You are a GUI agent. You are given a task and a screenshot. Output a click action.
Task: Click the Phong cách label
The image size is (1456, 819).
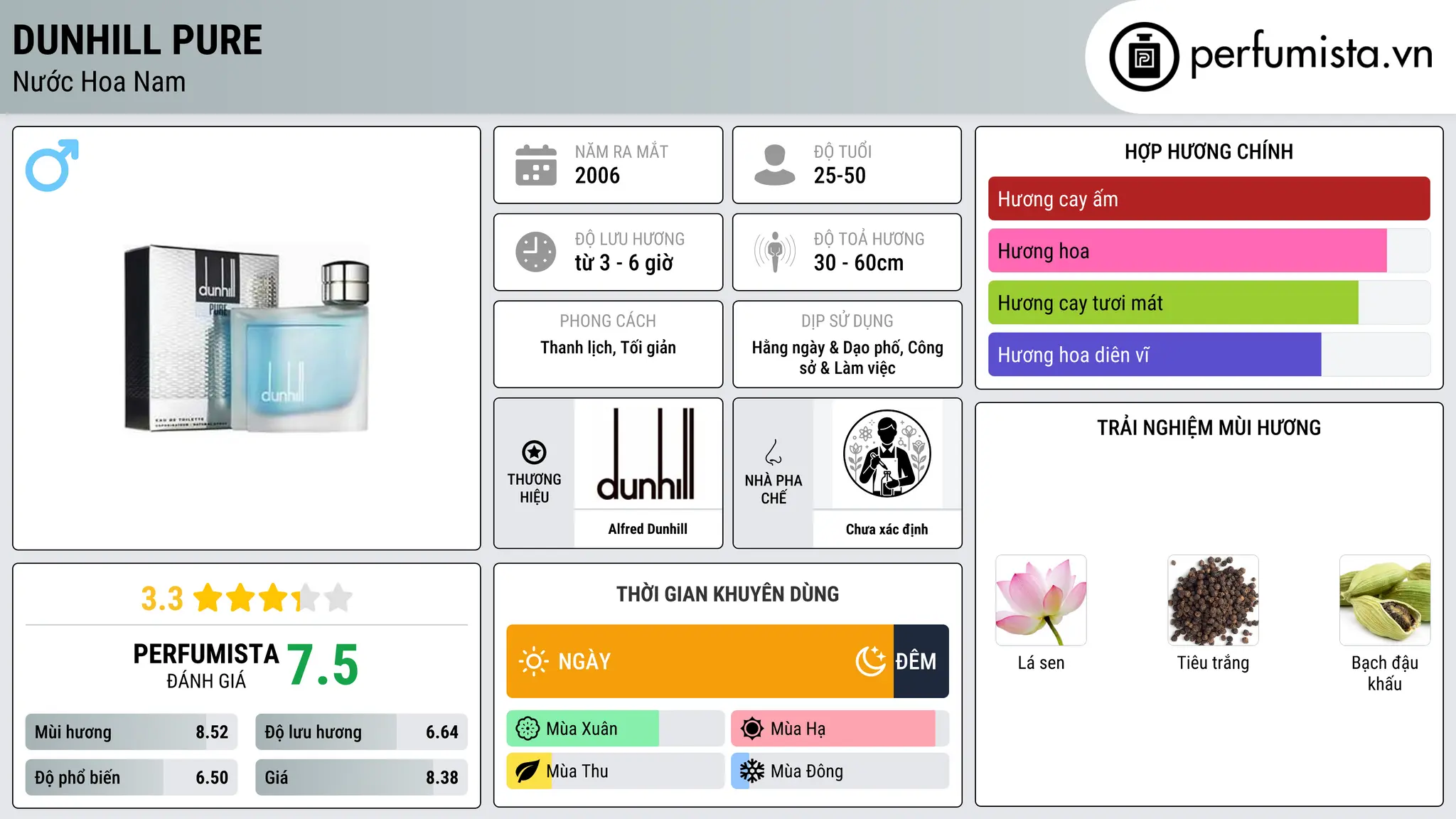[608, 321]
